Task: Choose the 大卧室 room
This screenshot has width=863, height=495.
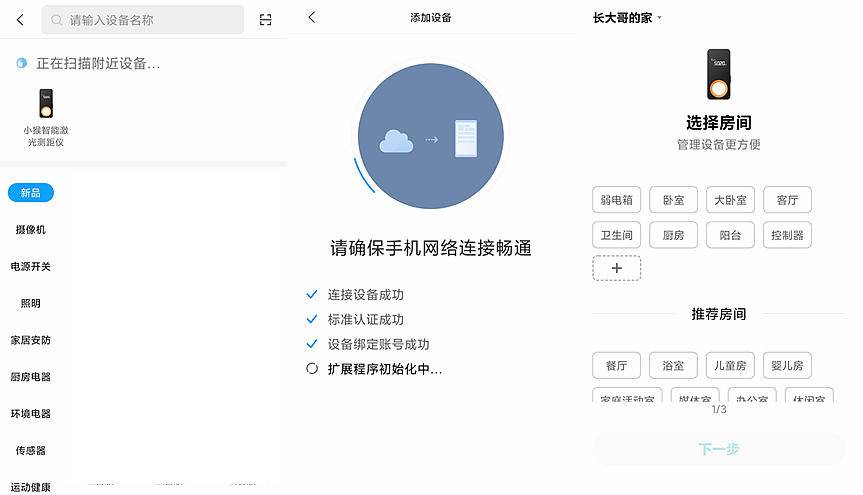Action: pyautogui.click(x=730, y=200)
